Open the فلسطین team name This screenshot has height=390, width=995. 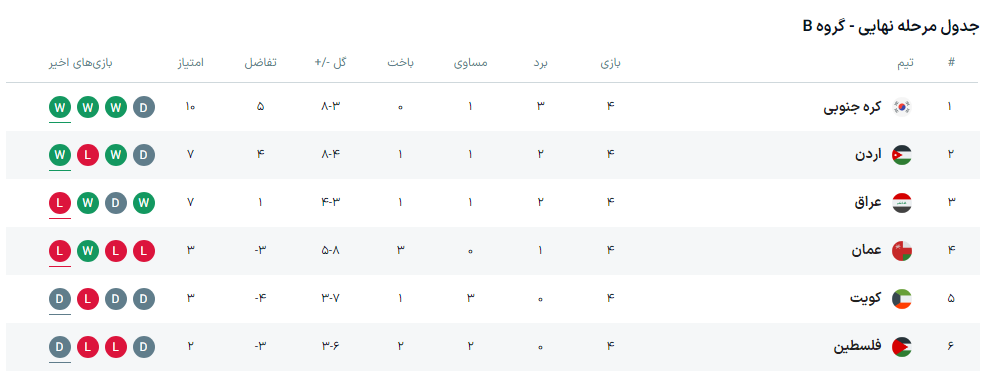858,347
